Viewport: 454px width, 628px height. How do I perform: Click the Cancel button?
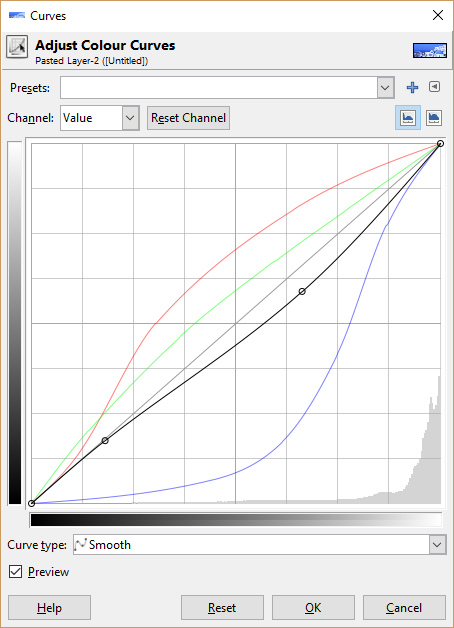(404, 608)
